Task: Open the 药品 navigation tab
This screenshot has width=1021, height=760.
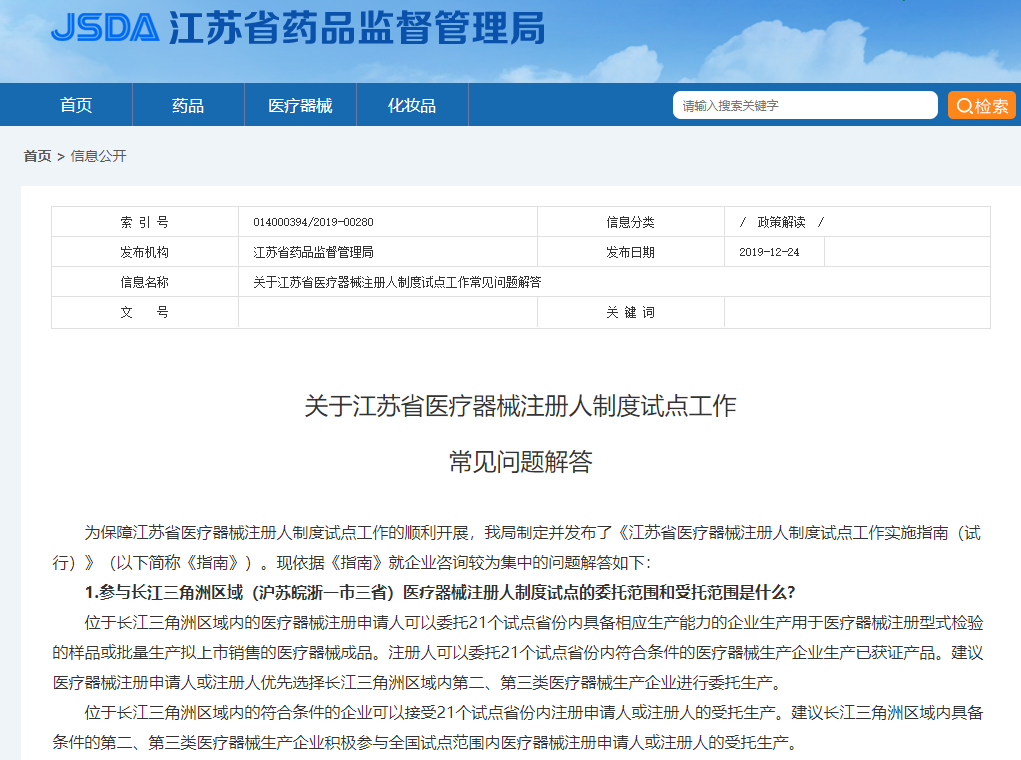Action: coord(188,106)
